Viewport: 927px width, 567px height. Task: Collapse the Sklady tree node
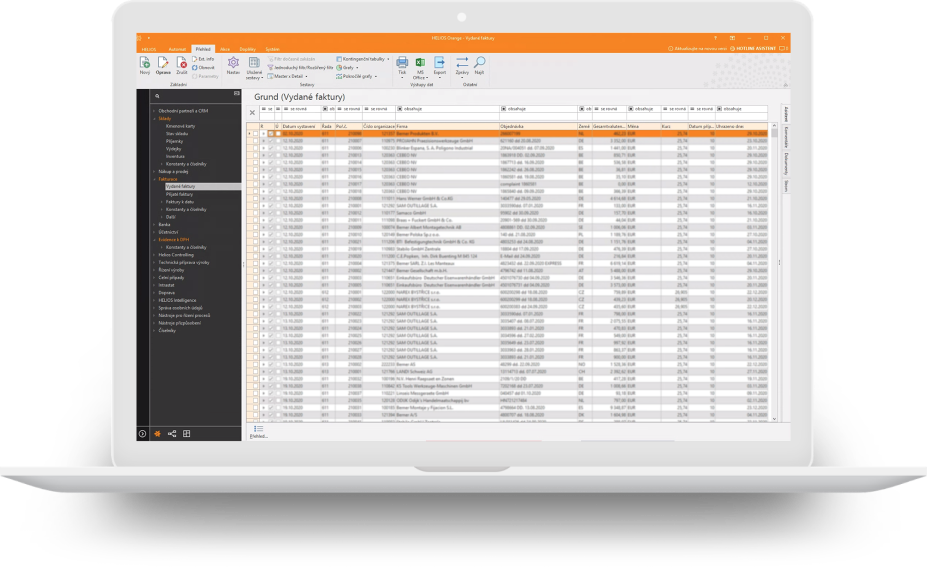tap(154, 118)
